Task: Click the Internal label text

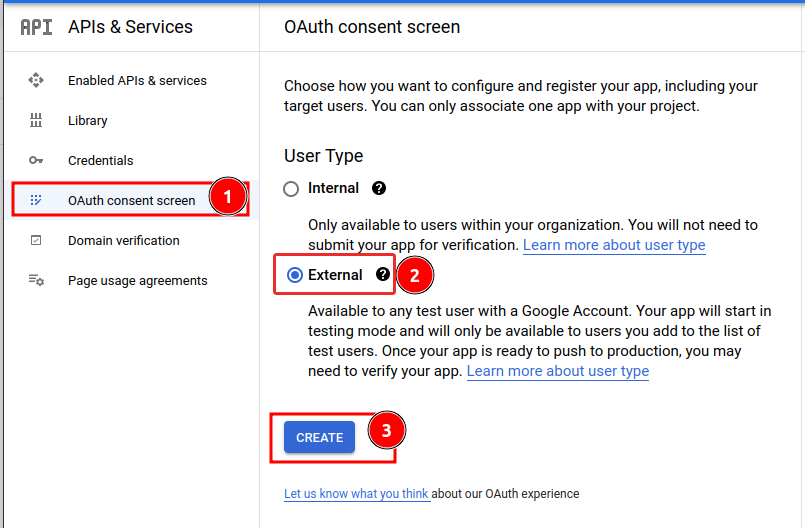Action: tap(333, 188)
